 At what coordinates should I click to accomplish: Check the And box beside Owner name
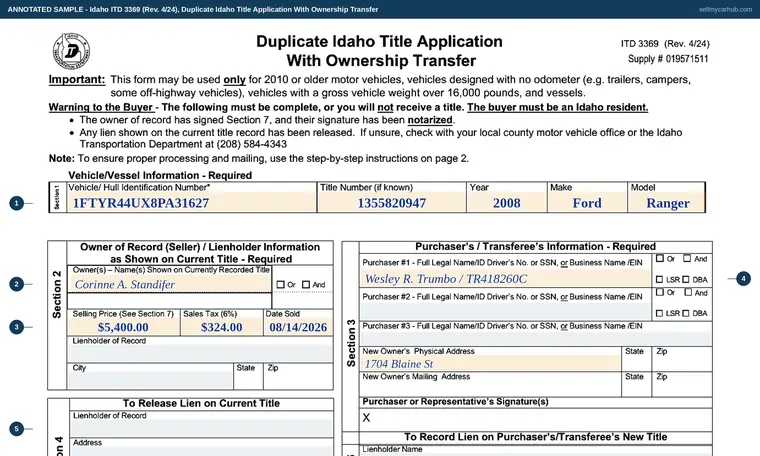pos(306,285)
